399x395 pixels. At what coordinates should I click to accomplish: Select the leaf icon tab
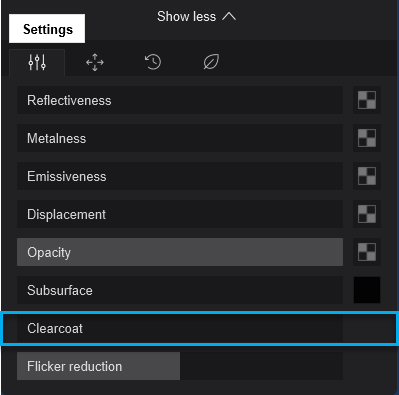point(211,62)
